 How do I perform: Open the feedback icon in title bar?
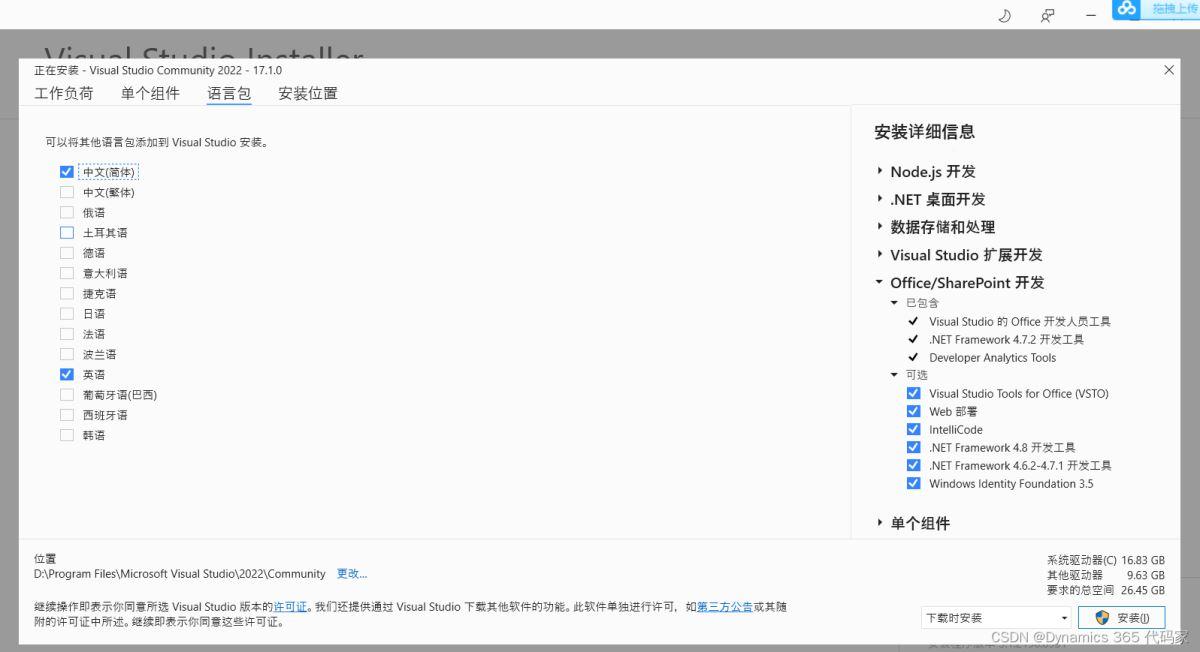(x=1048, y=15)
